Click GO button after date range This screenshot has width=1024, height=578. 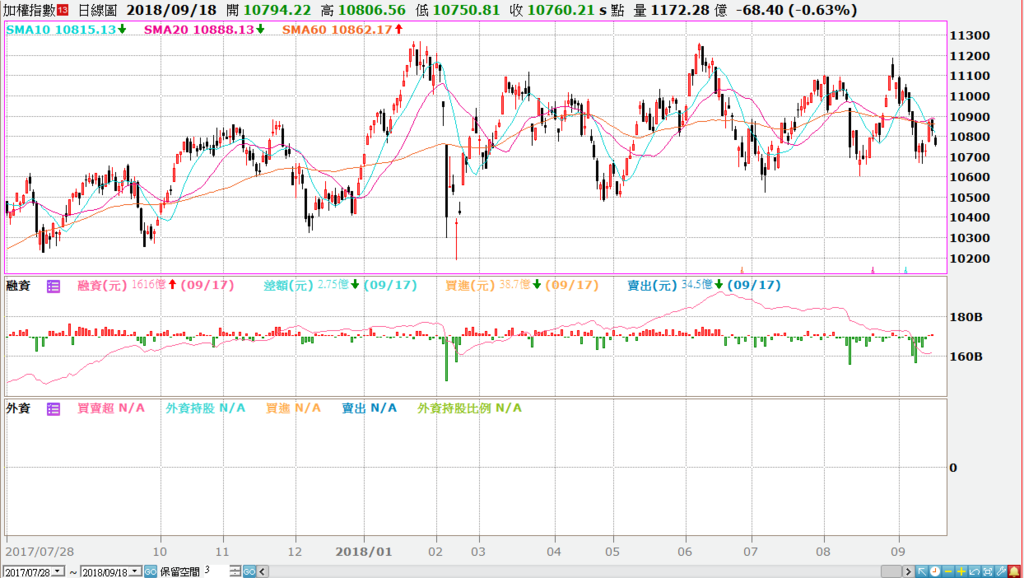(150, 571)
